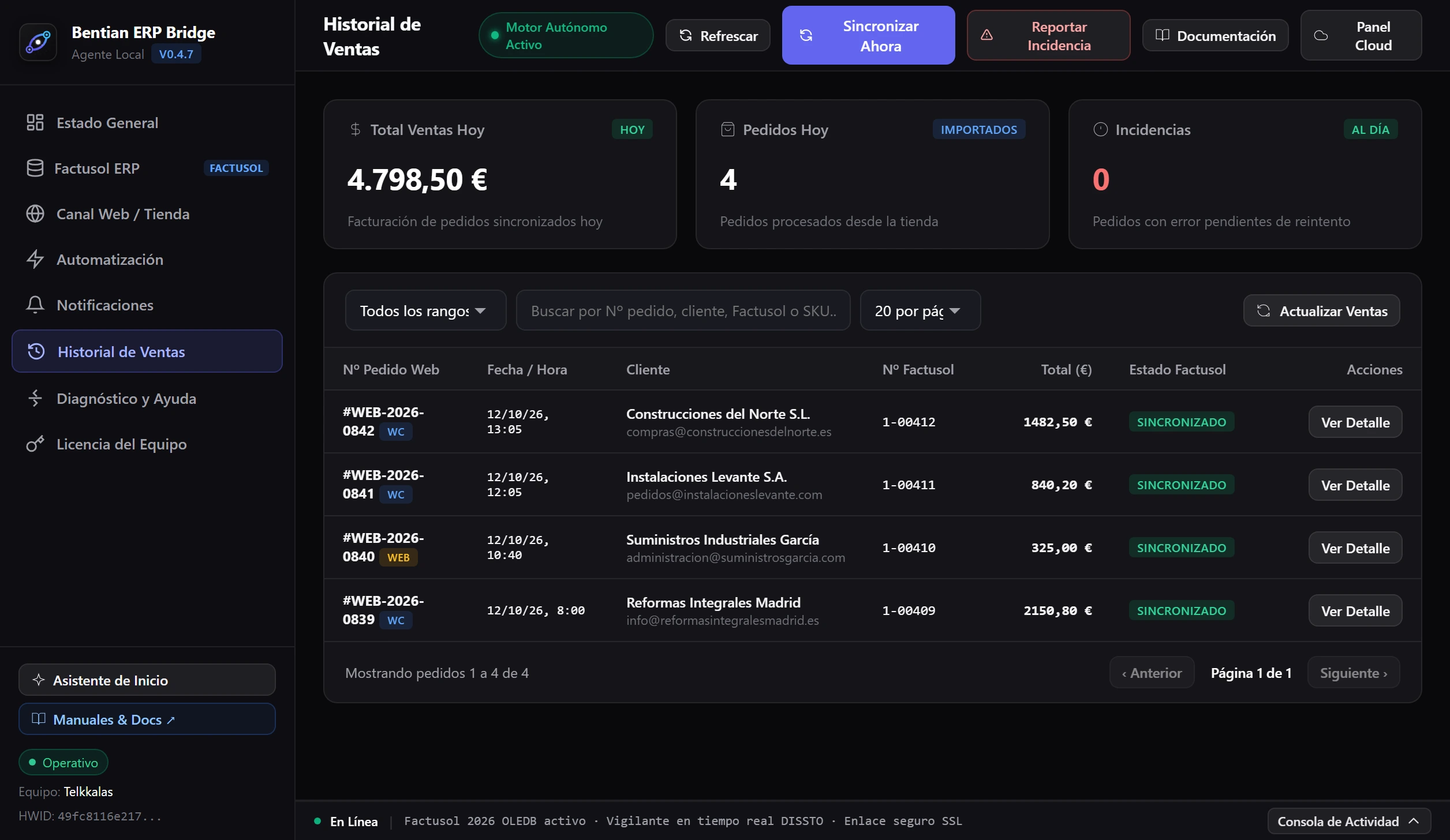The width and height of the screenshot is (1450, 840).
Task: Click the email compras@construccionesdelnorte.es
Action: [x=728, y=432]
